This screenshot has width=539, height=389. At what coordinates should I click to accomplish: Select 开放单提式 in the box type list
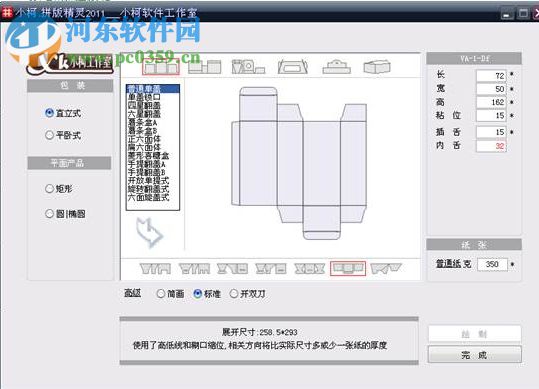tap(153, 180)
